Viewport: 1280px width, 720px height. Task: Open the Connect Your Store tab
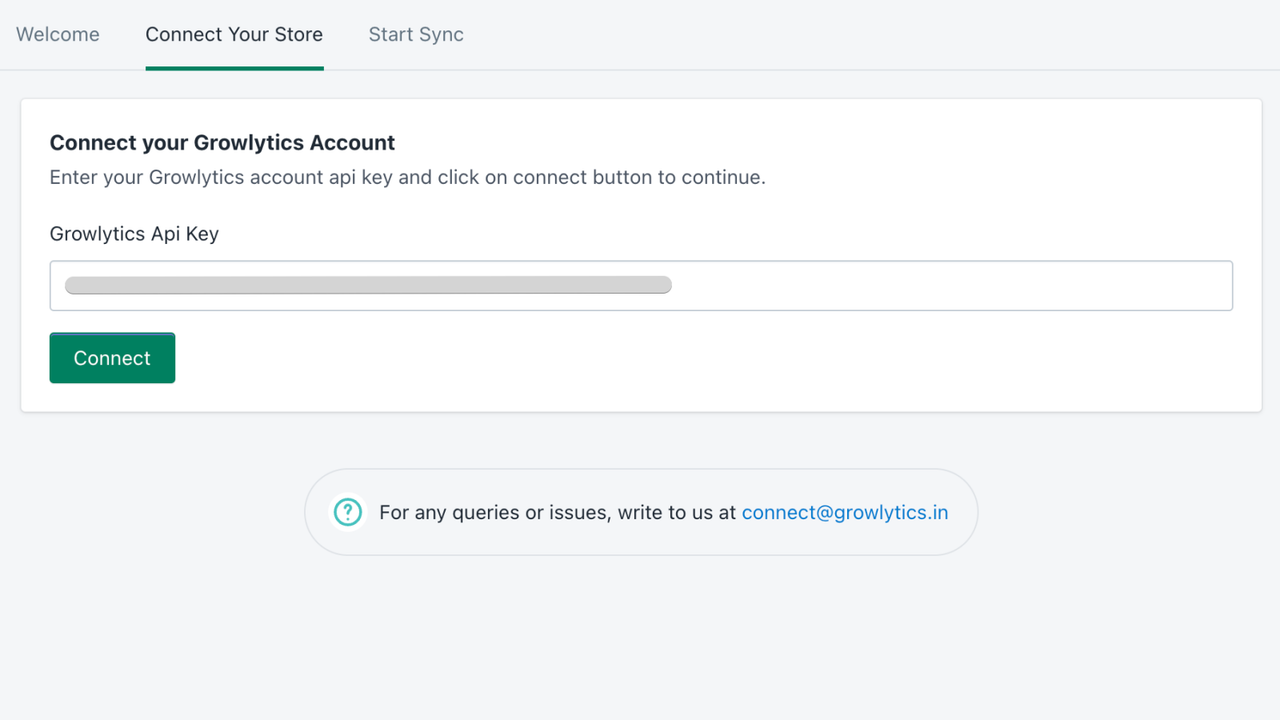pos(234,34)
